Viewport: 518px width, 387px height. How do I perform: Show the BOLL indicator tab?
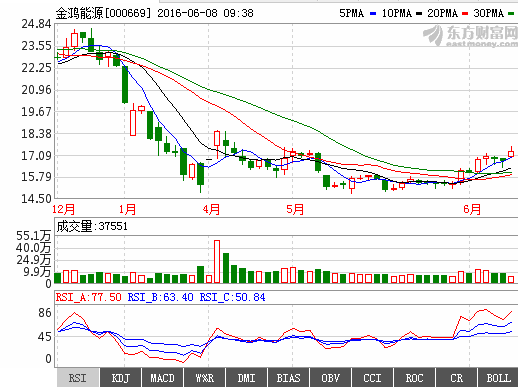[498, 378]
